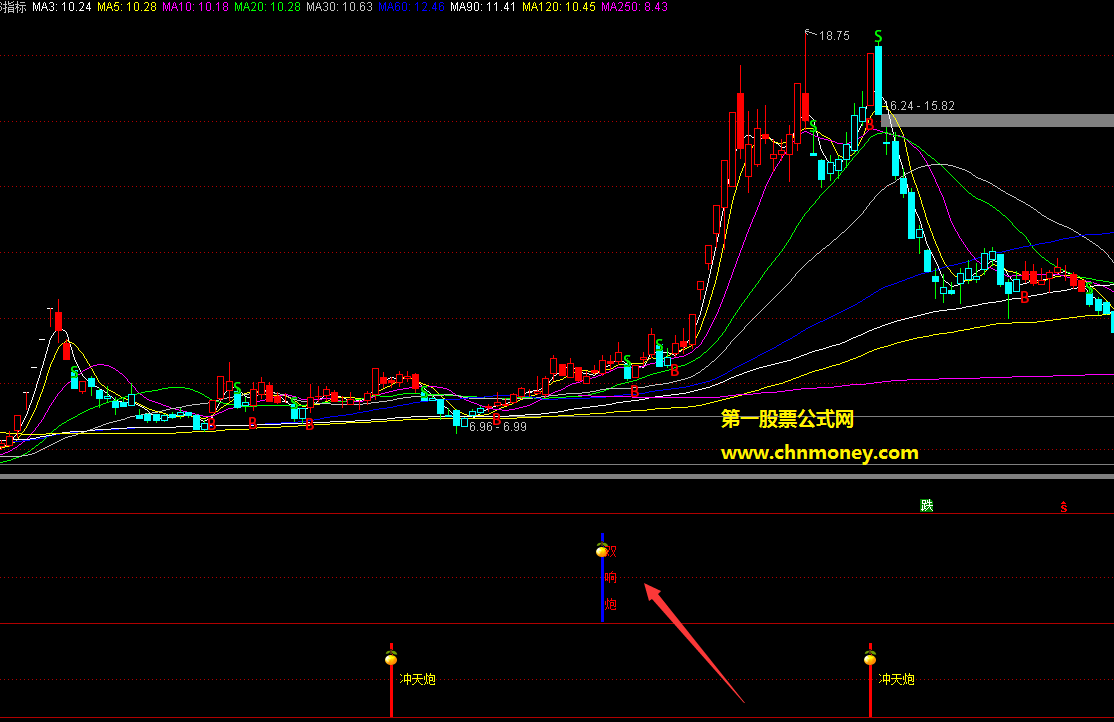Viewport: 1114px width, 722px height.
Task: Click the orange ball on the later 冲天炮 signal
Action: (x=870, y=658)
